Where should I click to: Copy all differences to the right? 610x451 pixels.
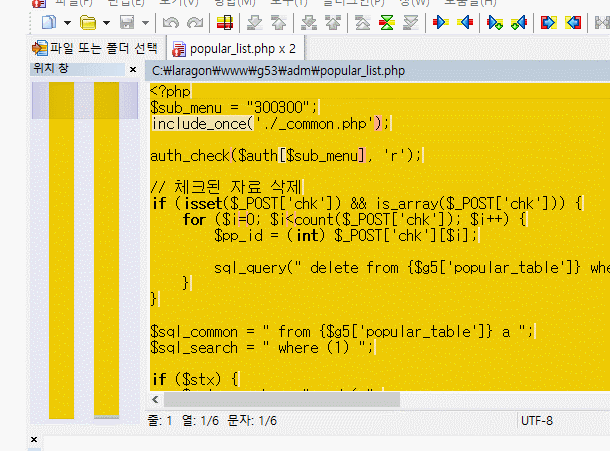coord(549,23)
